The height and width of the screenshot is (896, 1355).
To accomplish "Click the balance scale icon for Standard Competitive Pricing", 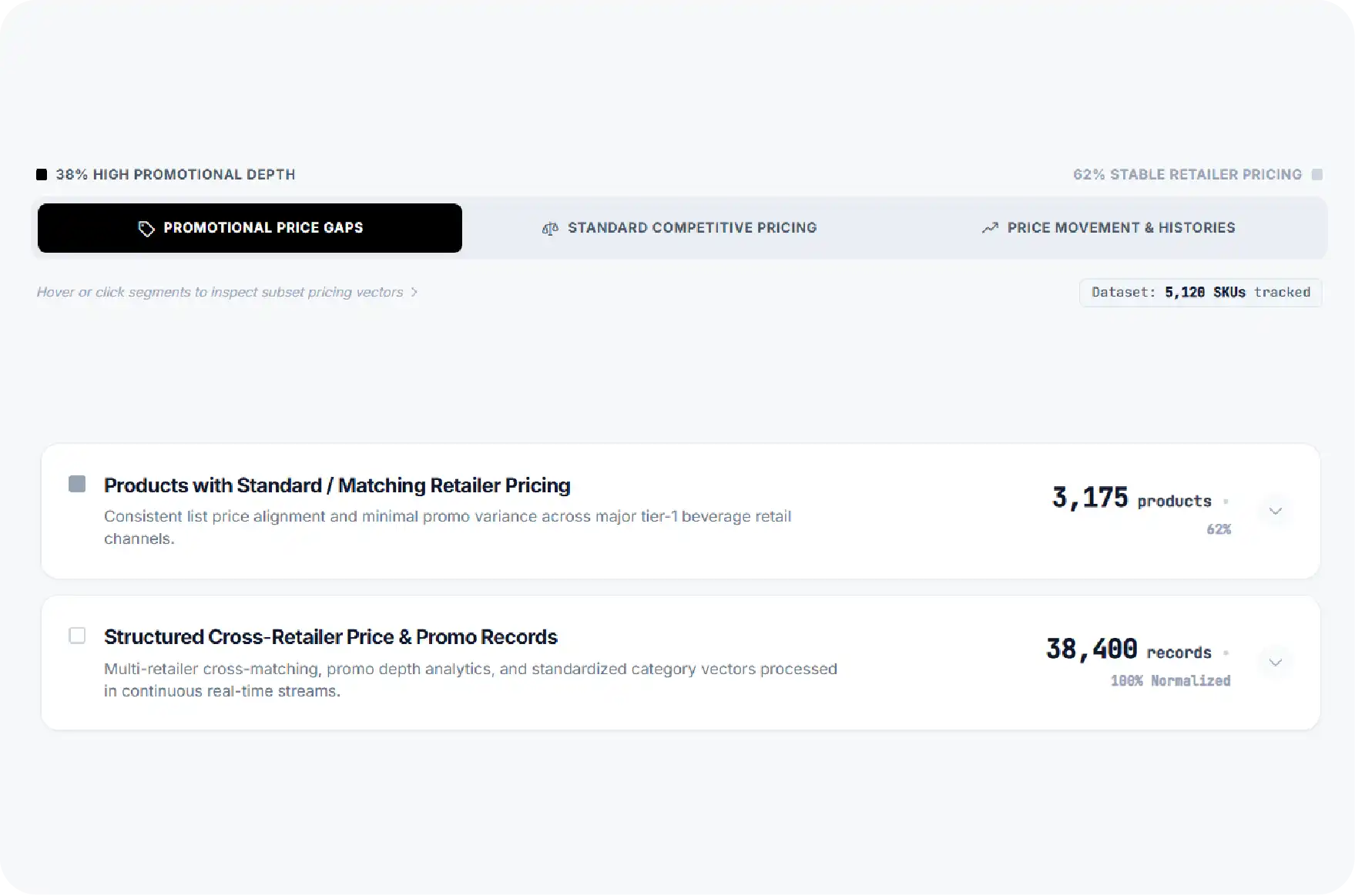I will (550, 229).
